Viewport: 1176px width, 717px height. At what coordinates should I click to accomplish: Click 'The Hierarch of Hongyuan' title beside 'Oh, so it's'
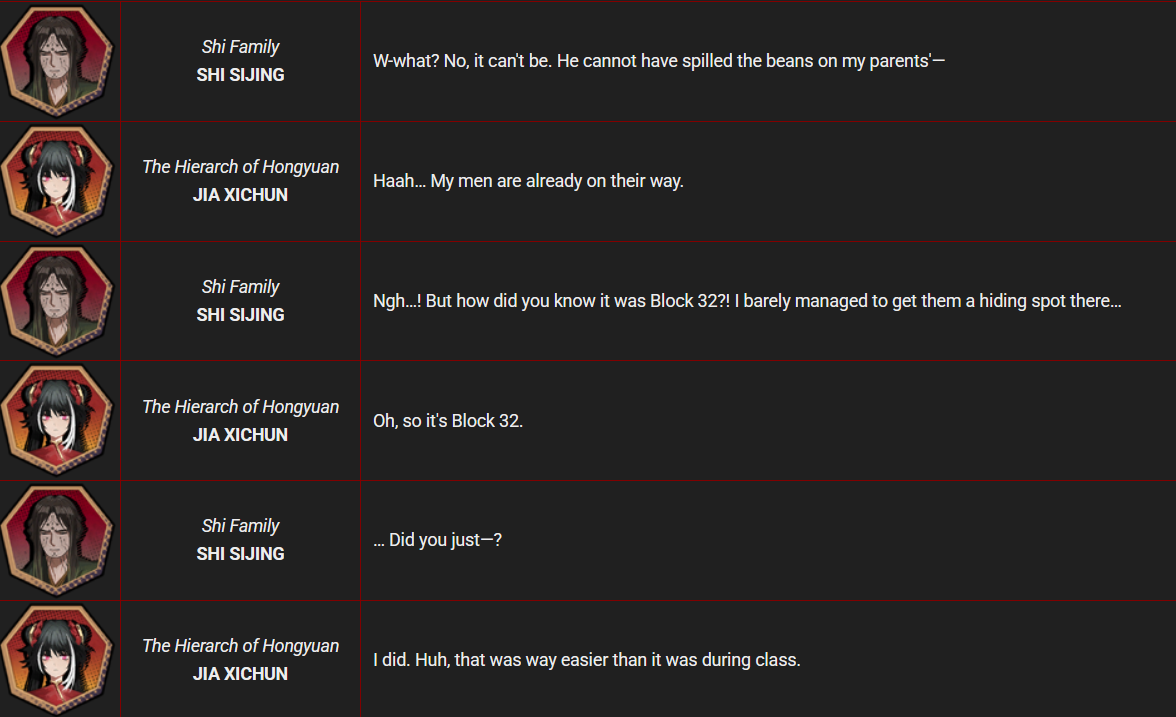(x=240, y=407)
